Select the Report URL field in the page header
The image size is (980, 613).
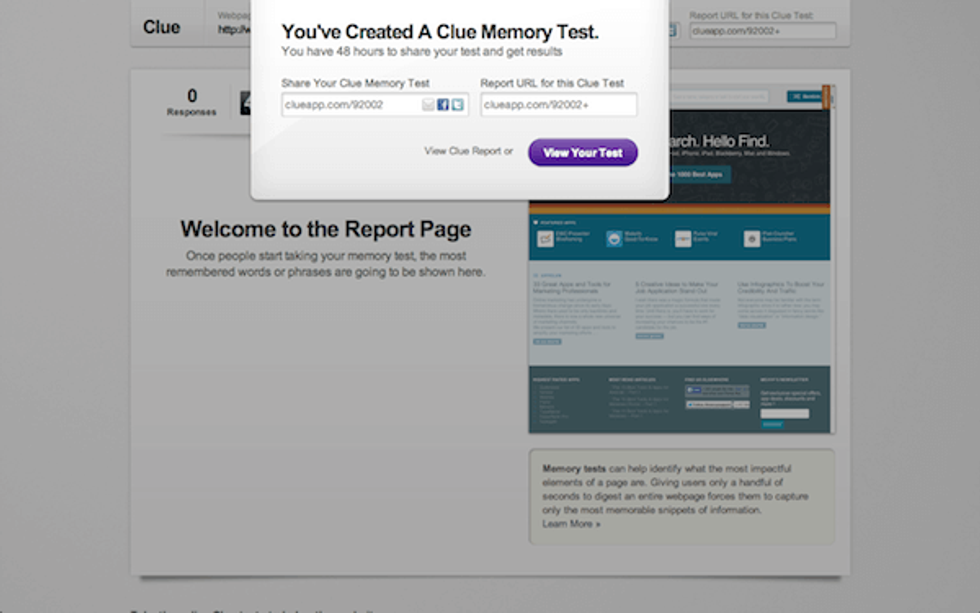[x=762, y=31]
